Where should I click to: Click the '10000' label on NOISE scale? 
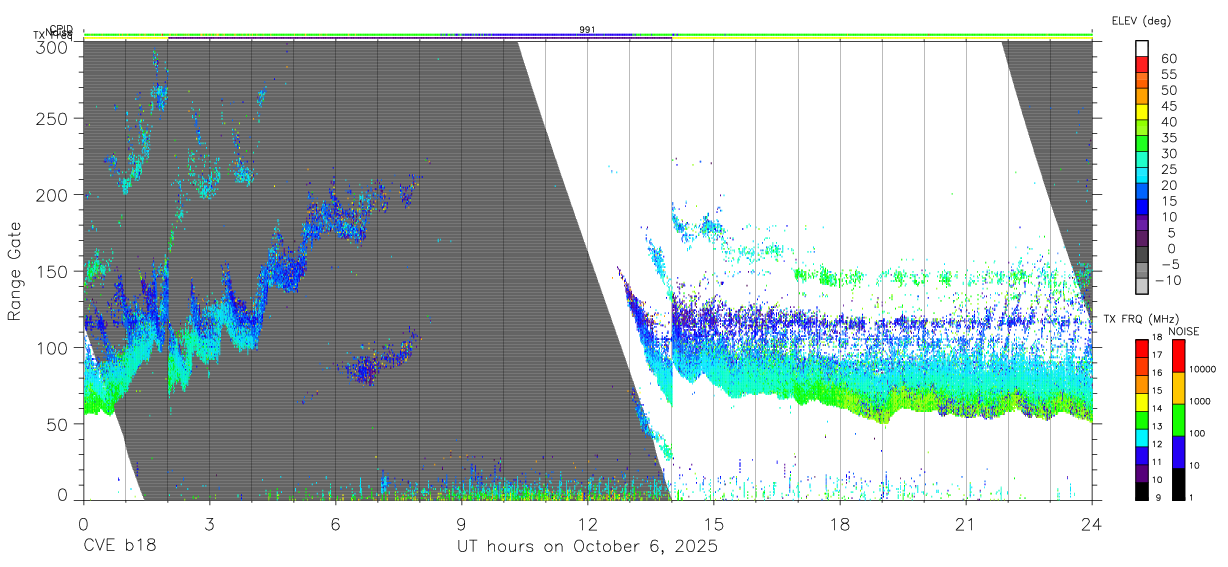point(1205,369)
